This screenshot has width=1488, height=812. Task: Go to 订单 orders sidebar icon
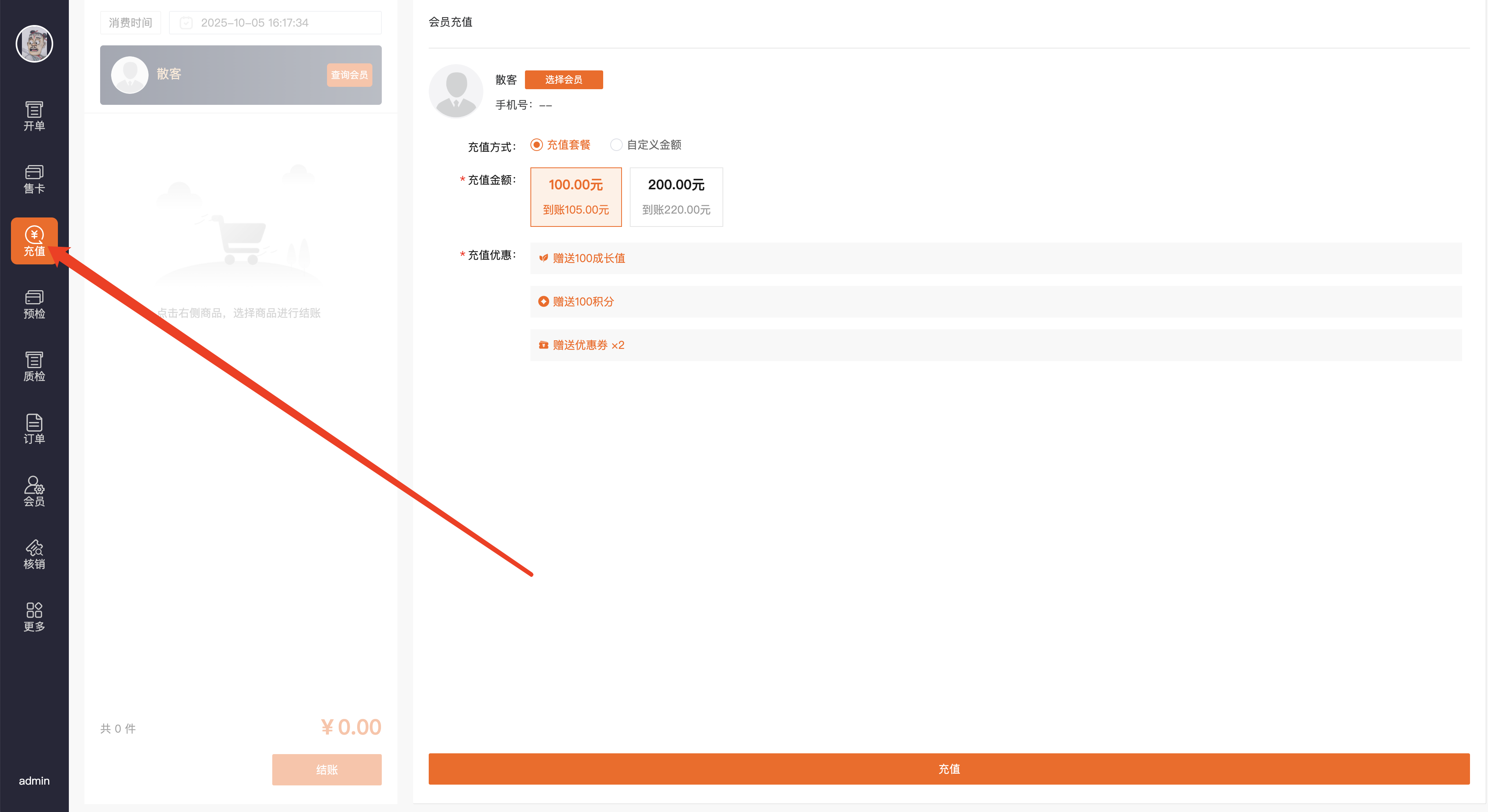[x=34, y=429]
